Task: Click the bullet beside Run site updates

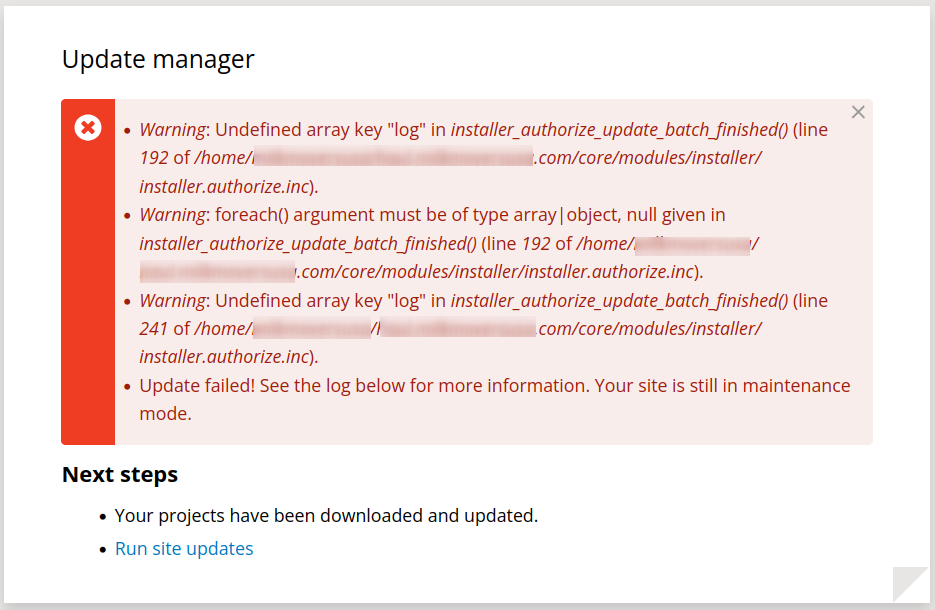Action: click(103, 549)
